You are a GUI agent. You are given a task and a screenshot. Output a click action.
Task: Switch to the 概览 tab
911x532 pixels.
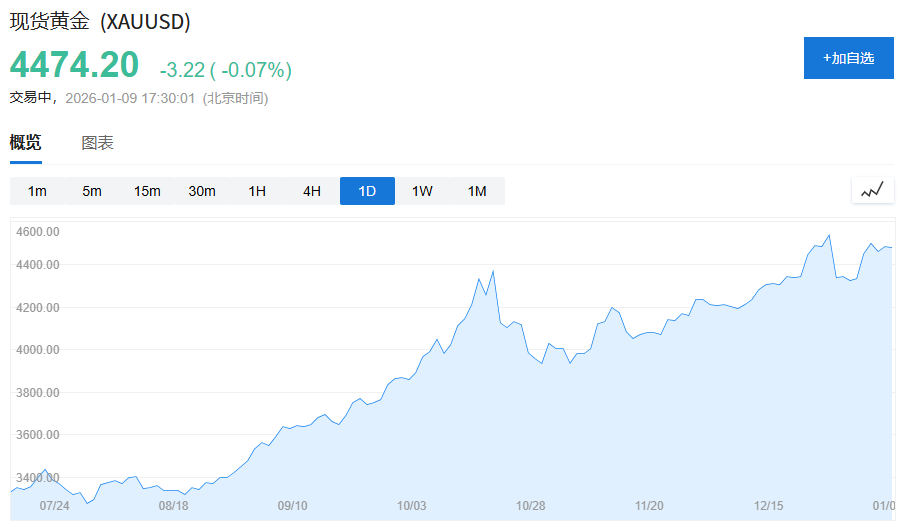click(26, 143)
